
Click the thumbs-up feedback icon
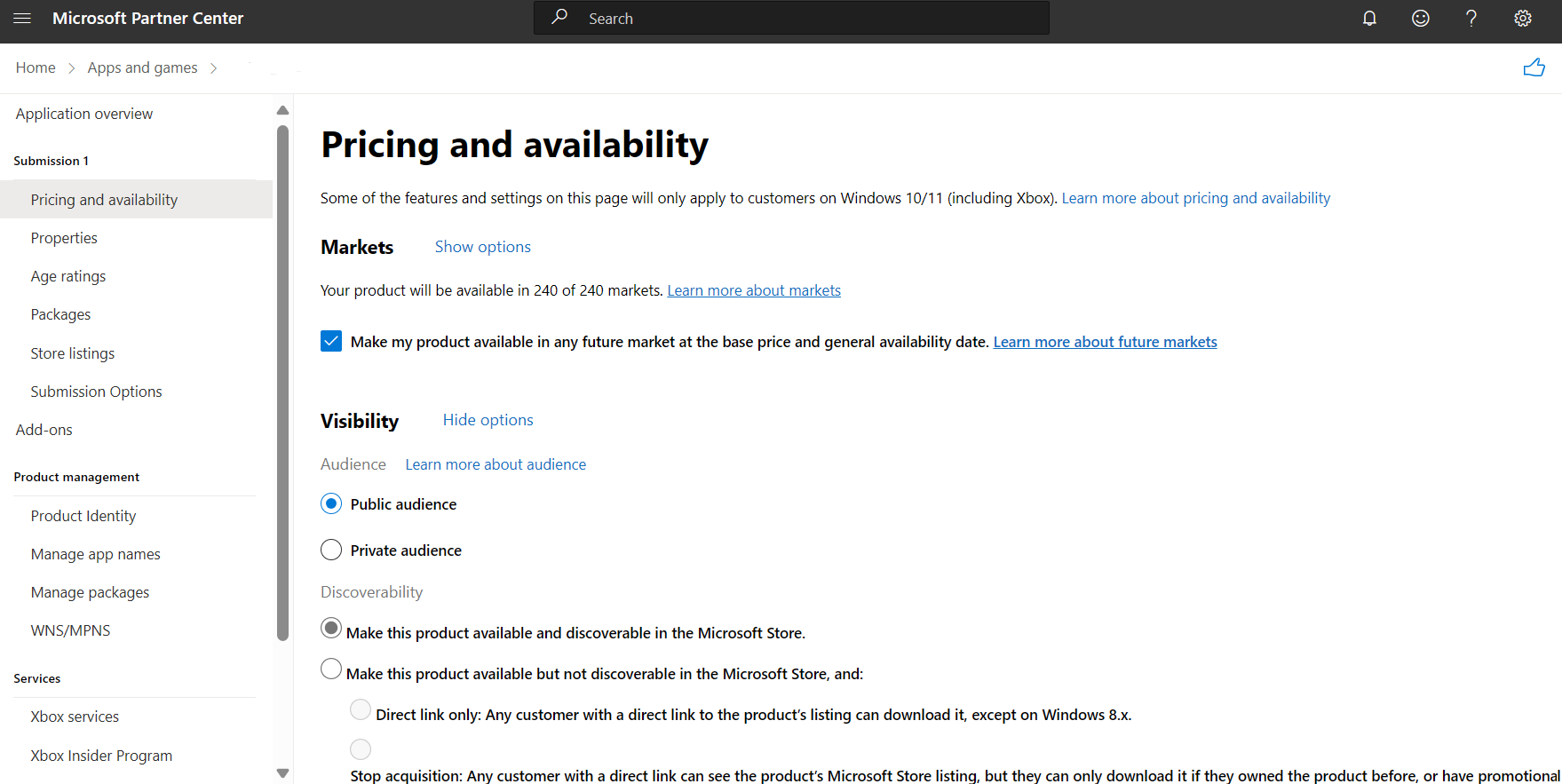click(1534, 67)
